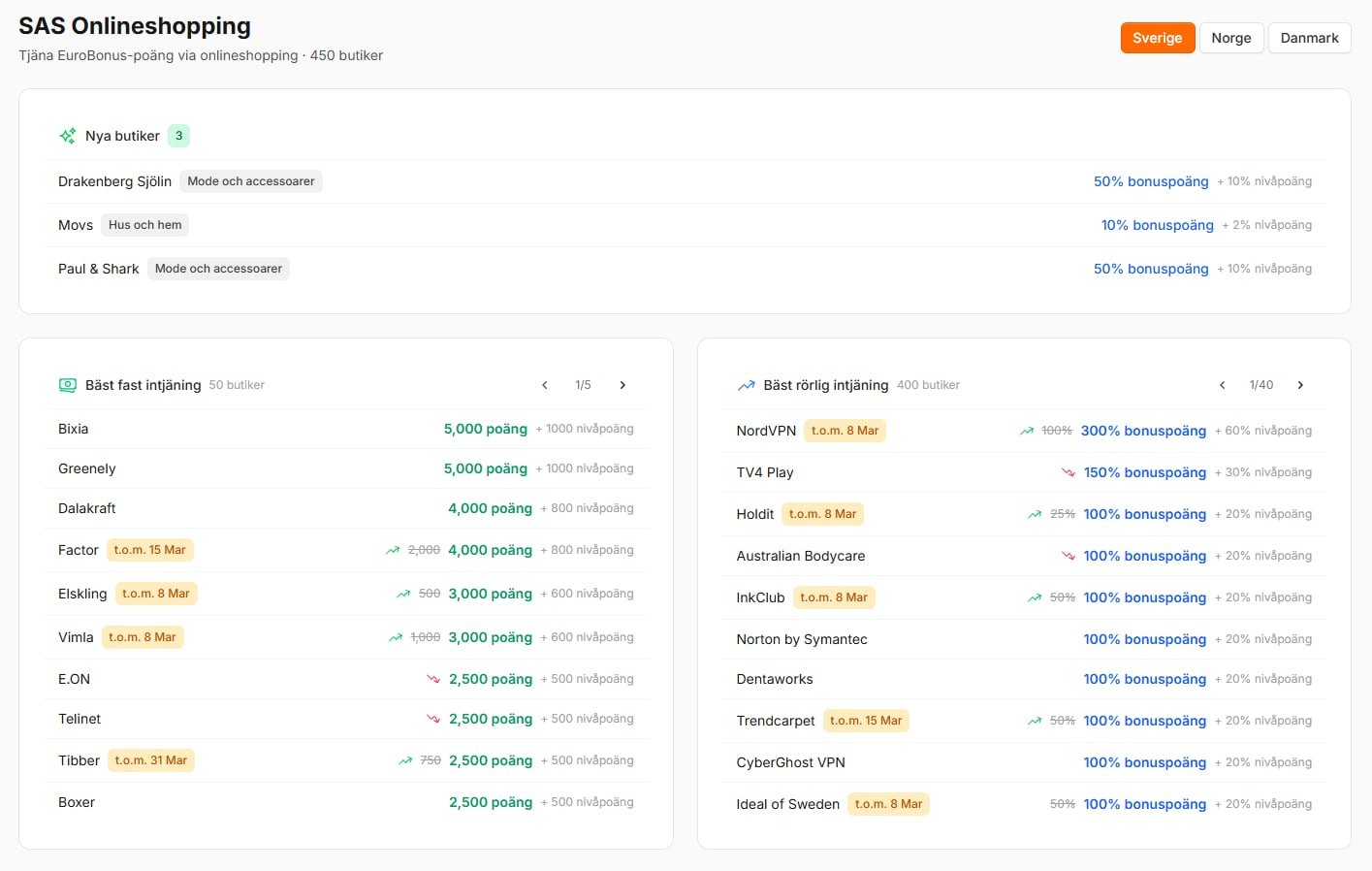Screen dimensions: 1372x871
Task: Click the red down-trend icon on the TV4 Play row
Action: [1068, 472]
